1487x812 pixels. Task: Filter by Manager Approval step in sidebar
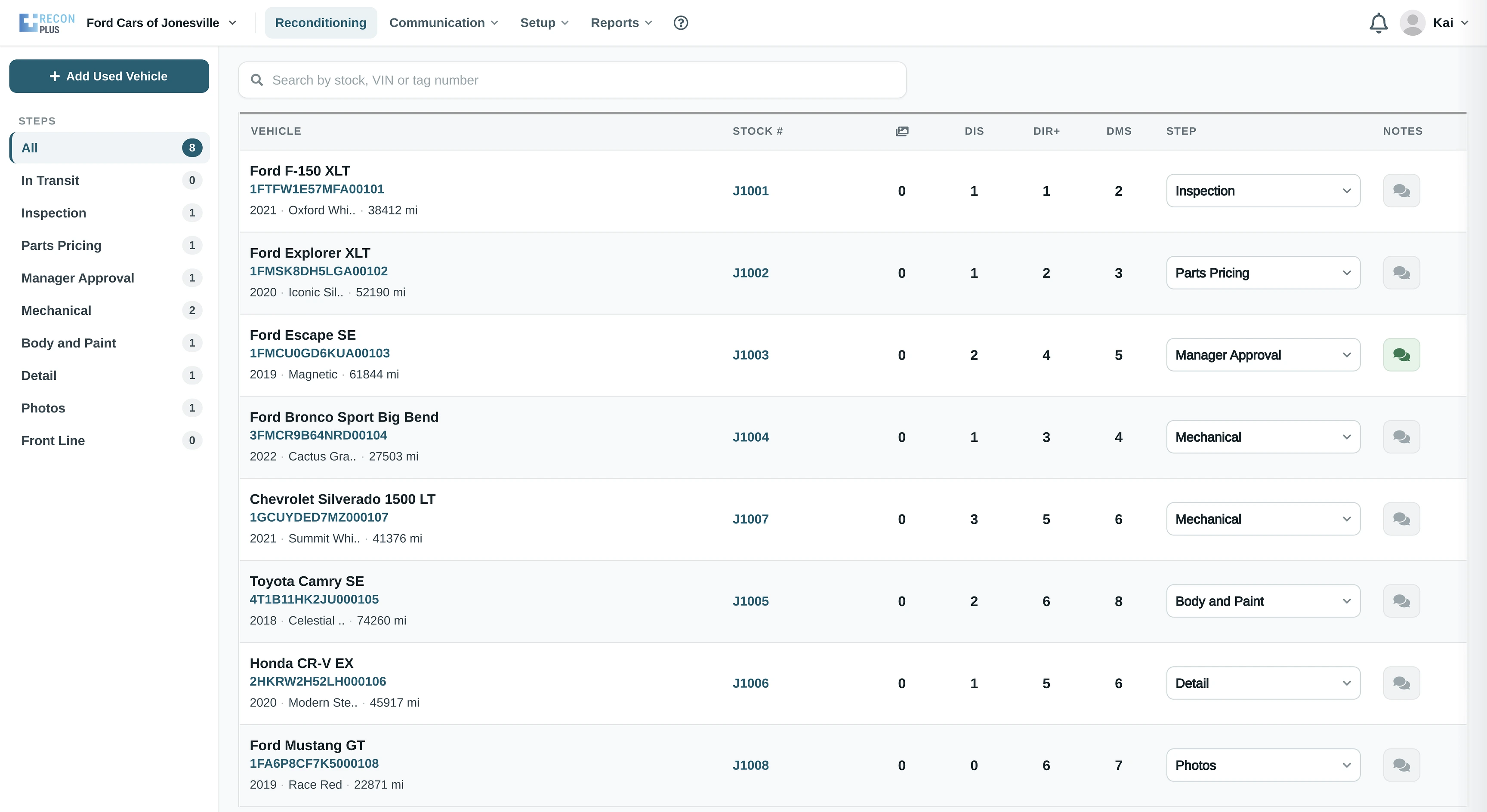point(109,277)
